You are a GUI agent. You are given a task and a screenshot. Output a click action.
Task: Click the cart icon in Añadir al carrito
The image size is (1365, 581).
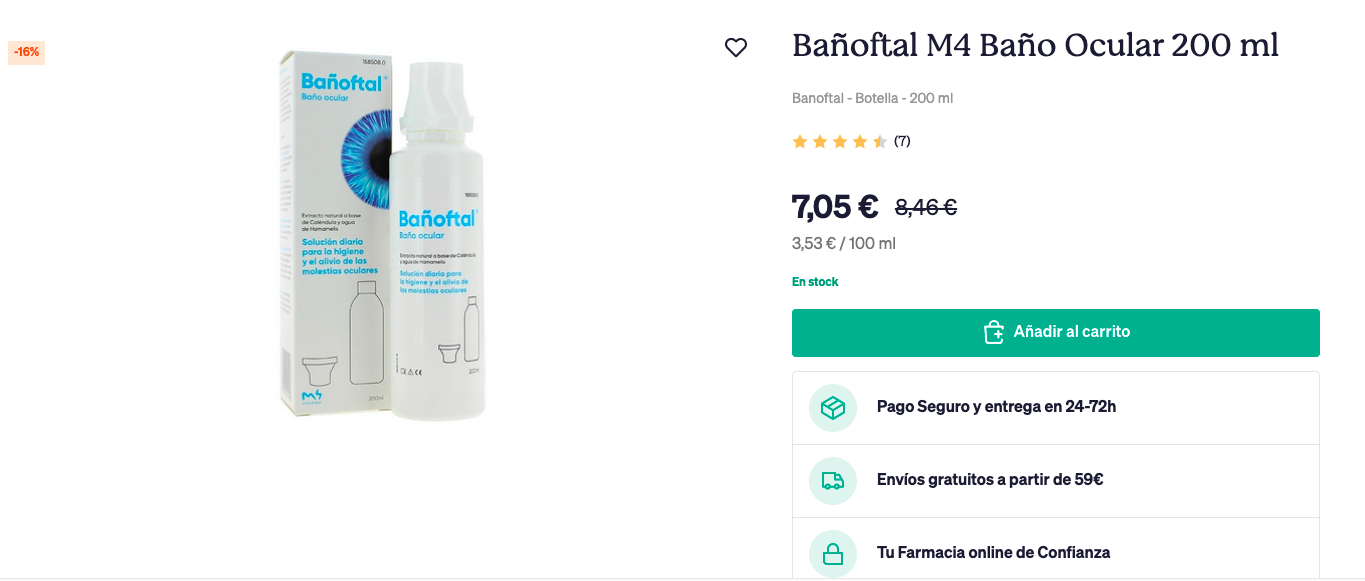click(993, 332)
